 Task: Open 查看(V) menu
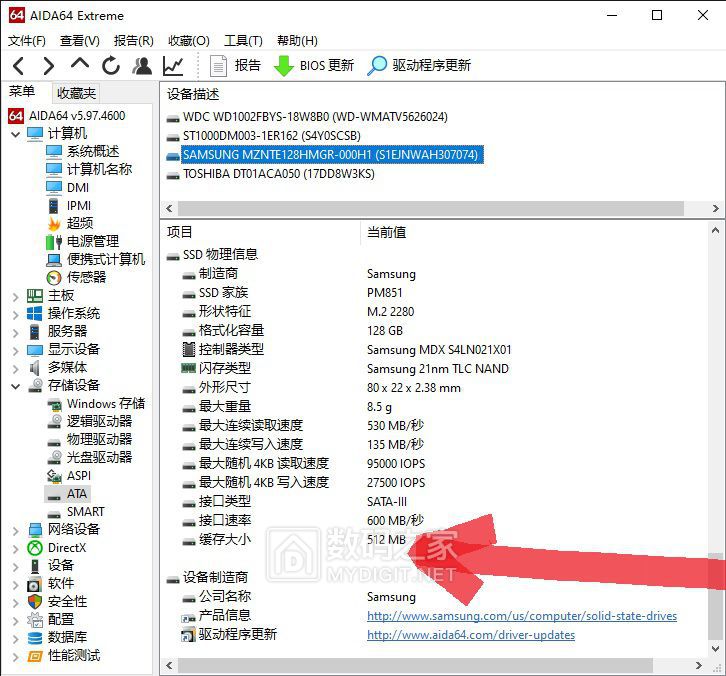(80, 41)
